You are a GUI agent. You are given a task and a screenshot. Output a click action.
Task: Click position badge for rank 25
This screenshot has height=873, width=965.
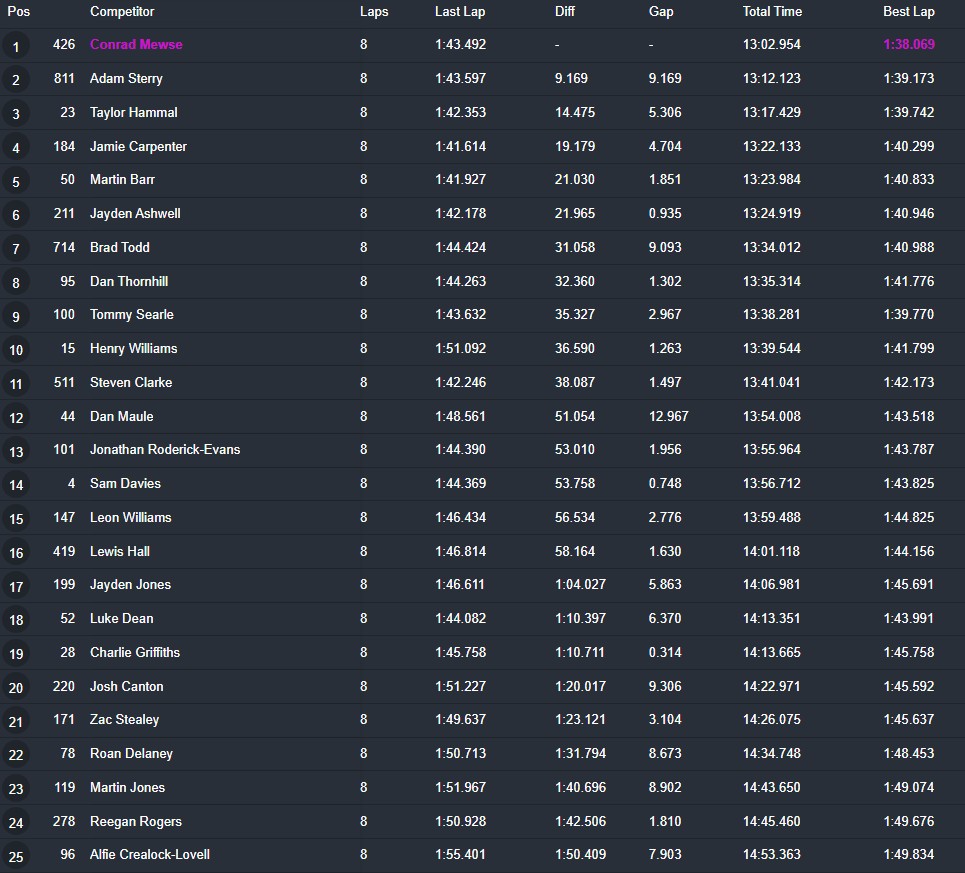(15, 856)
